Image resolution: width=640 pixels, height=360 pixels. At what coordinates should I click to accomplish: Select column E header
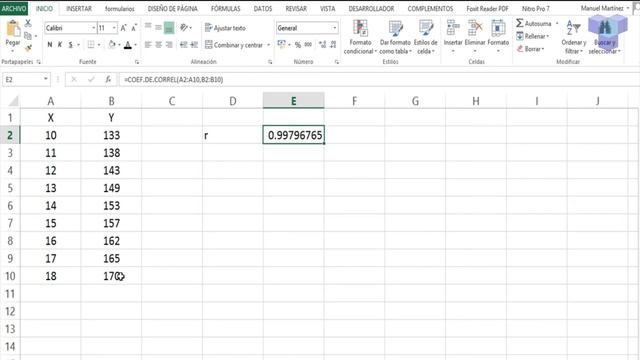point(293,101)
